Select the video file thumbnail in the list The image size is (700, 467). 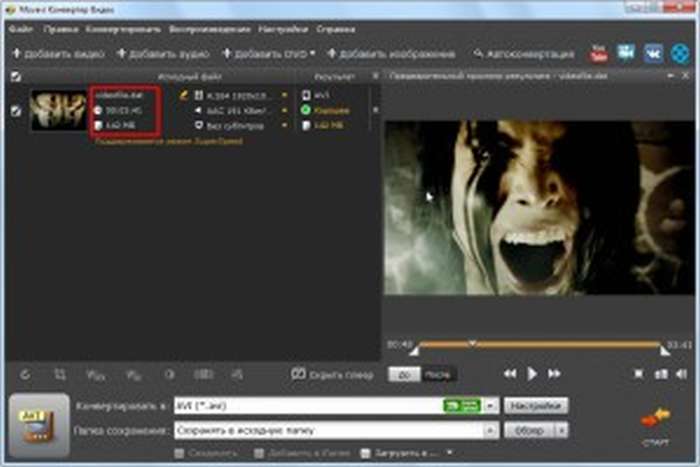[x=58, y=110]
